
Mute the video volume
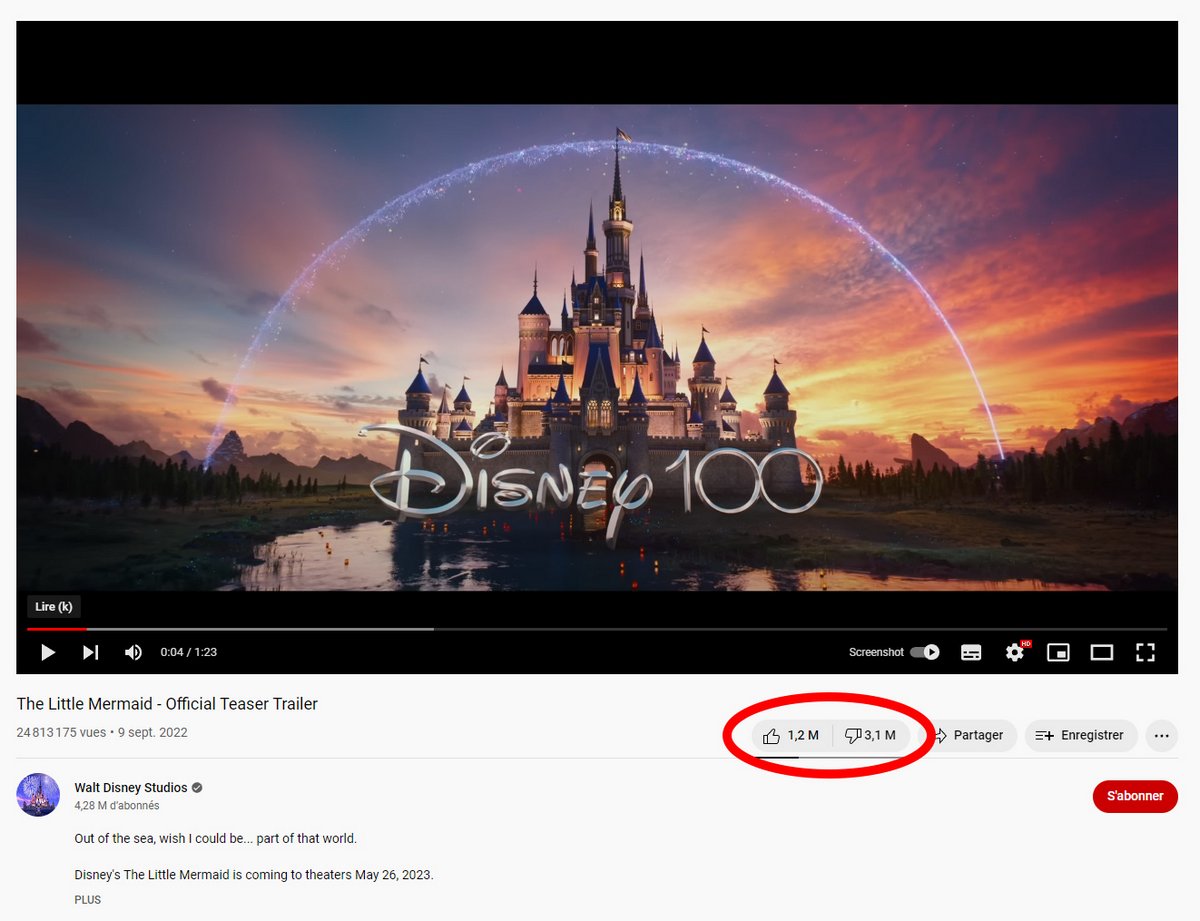click(x=133, y=652)
